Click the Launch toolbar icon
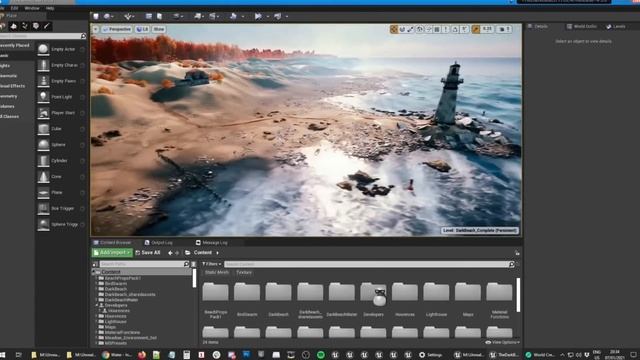 click(278, 16)
